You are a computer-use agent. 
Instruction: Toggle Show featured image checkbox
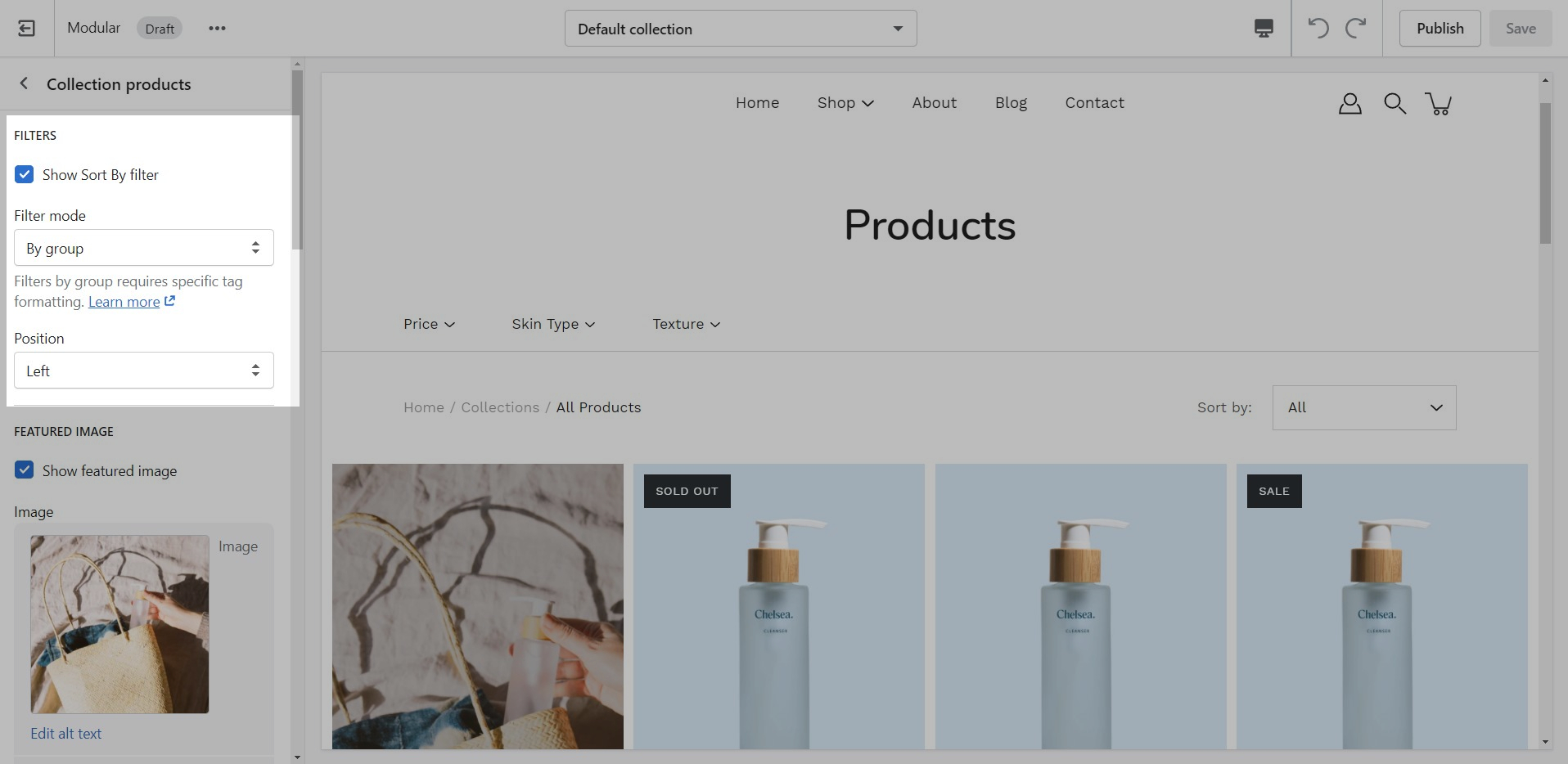tap(25, 470)
